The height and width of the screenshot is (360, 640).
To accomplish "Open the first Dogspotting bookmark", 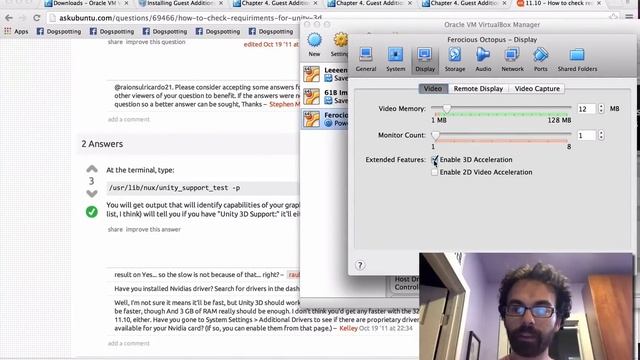I will 59,31.
